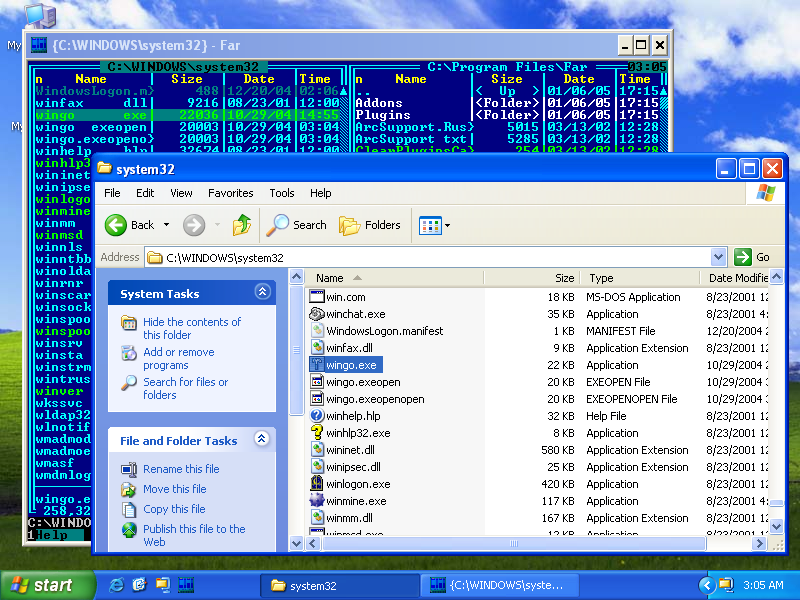Viewport: 800px width, 600px height.
Task: Select the winmm.dll file icon
Action: tap(317, 518)
